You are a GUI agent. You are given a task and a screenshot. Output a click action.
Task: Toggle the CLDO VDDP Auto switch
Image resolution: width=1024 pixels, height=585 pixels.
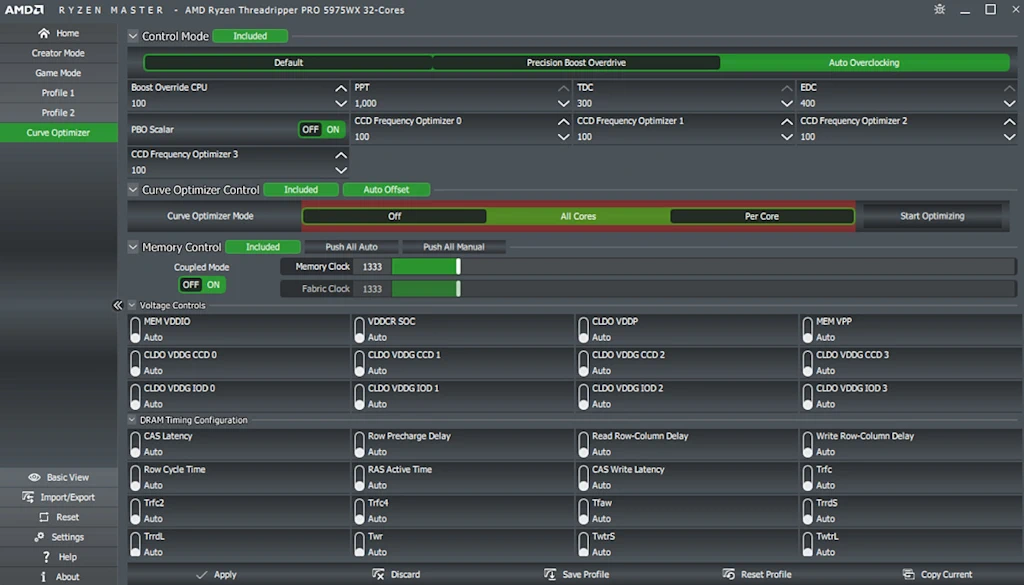[583, 330]
